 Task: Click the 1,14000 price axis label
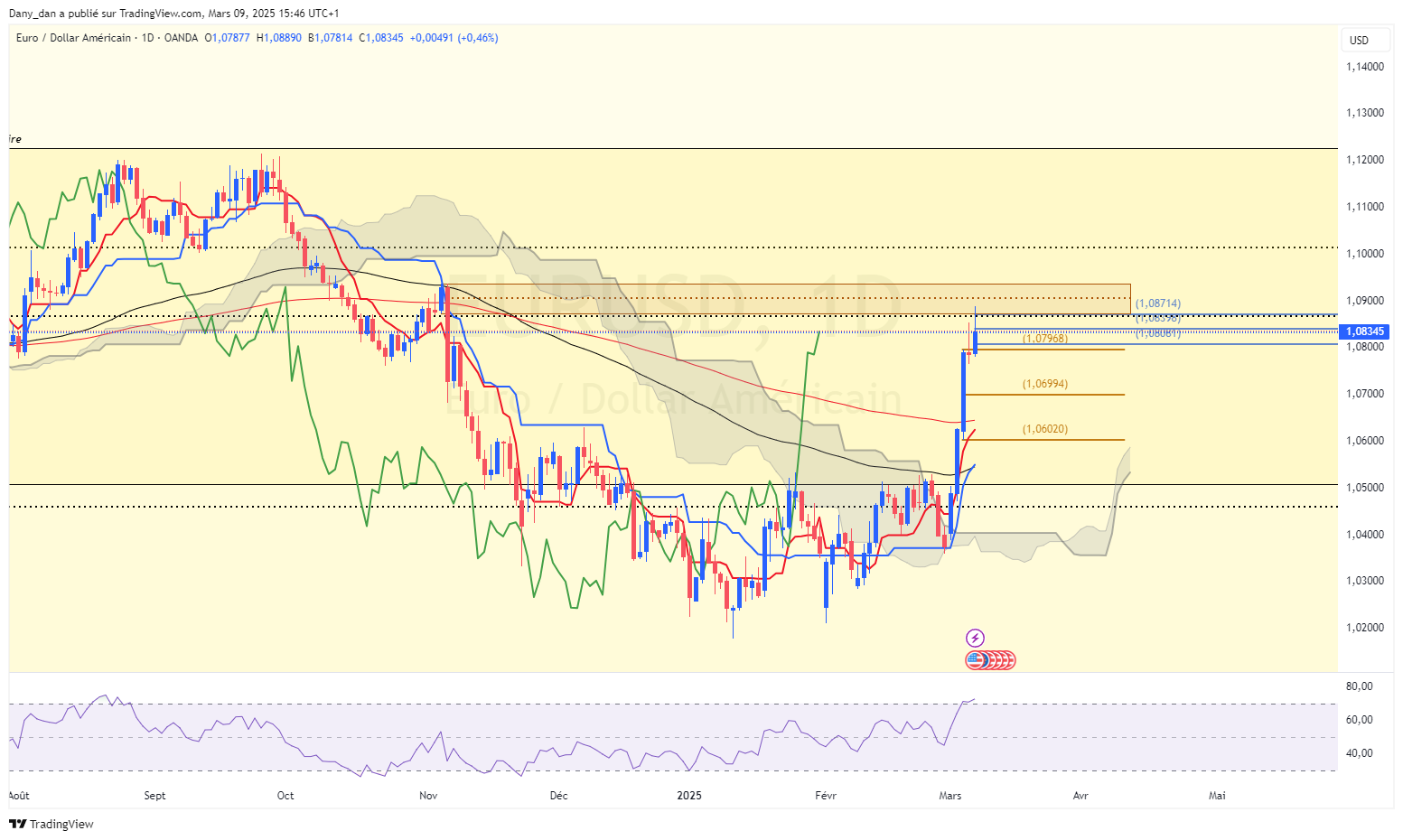pos(1364,67)
